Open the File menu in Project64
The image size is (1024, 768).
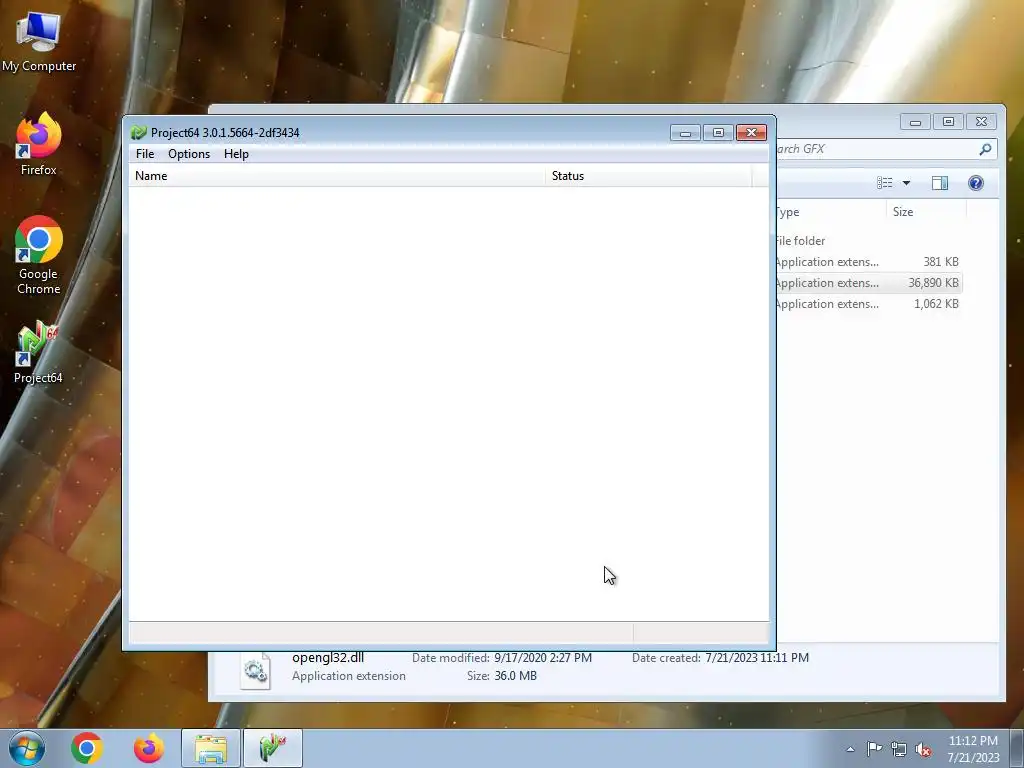click(145, 153)
